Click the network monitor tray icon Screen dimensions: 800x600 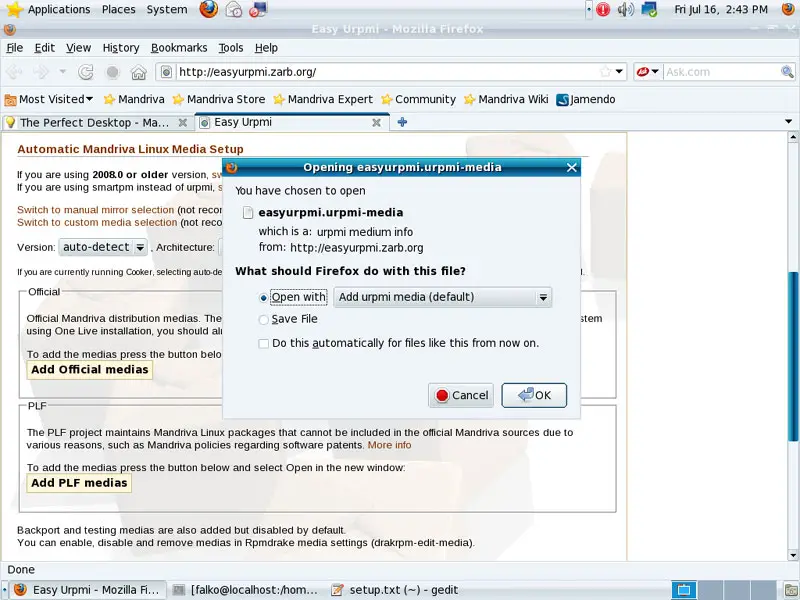tap(649, 9)
